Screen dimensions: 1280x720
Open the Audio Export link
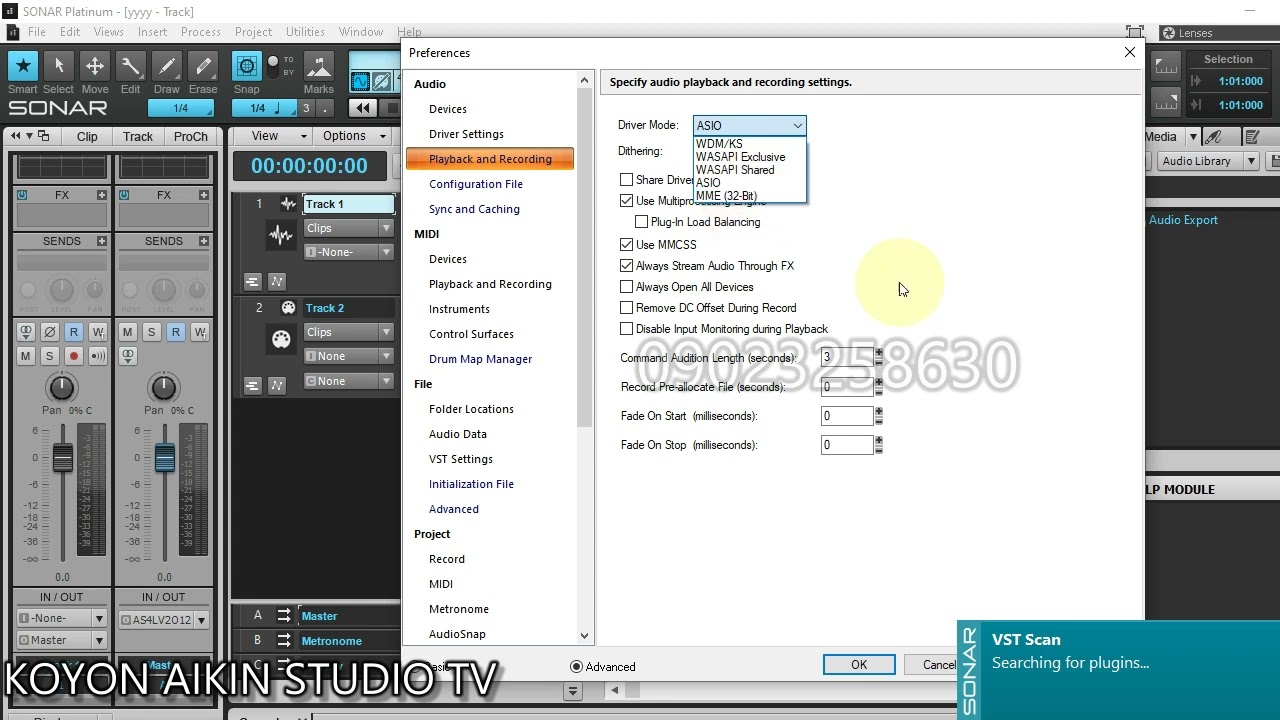[1183, 220]
